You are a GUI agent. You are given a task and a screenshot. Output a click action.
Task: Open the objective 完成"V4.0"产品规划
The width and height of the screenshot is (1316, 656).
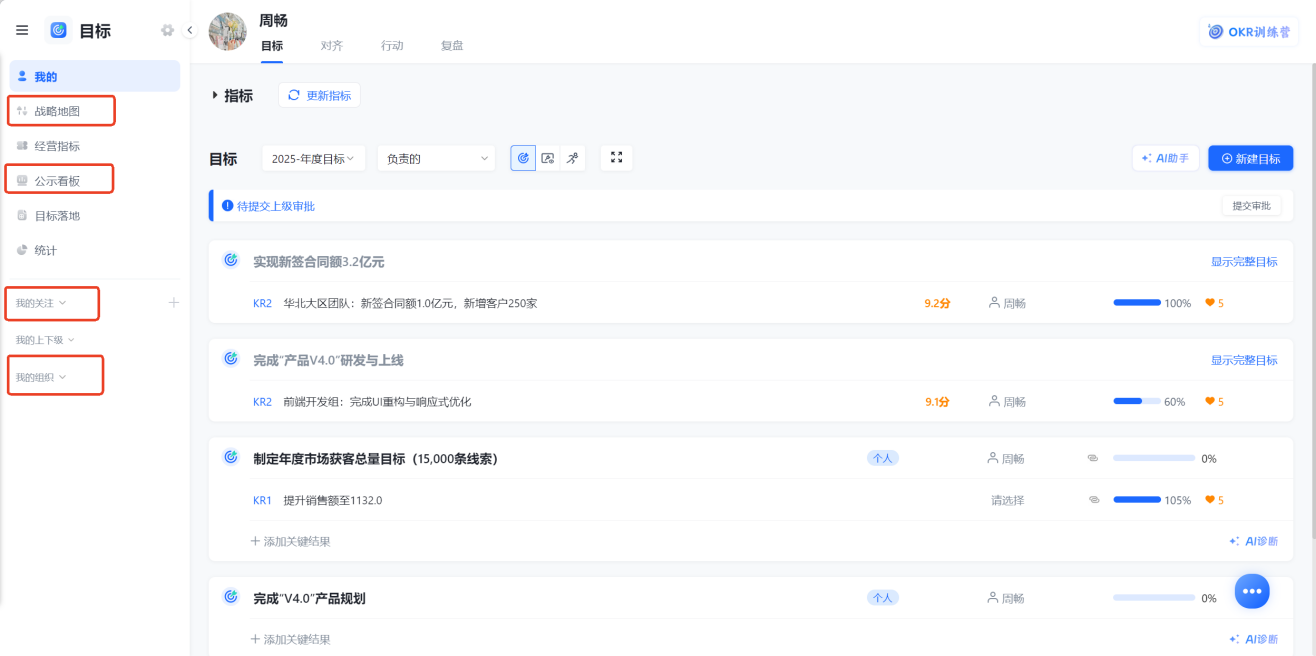tap(309, 598)
